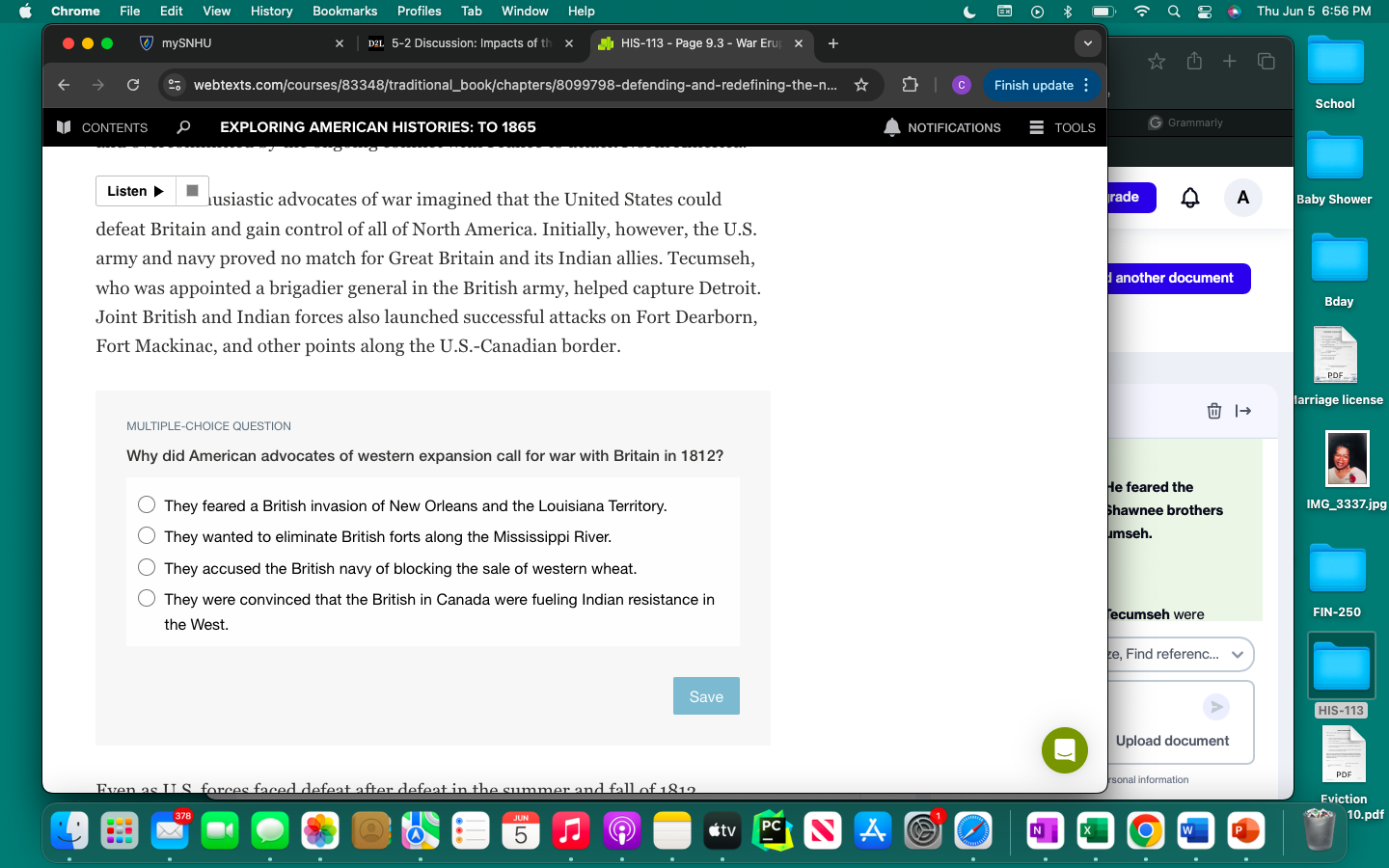Open the History menu in the menu bar

coord(271,11)
